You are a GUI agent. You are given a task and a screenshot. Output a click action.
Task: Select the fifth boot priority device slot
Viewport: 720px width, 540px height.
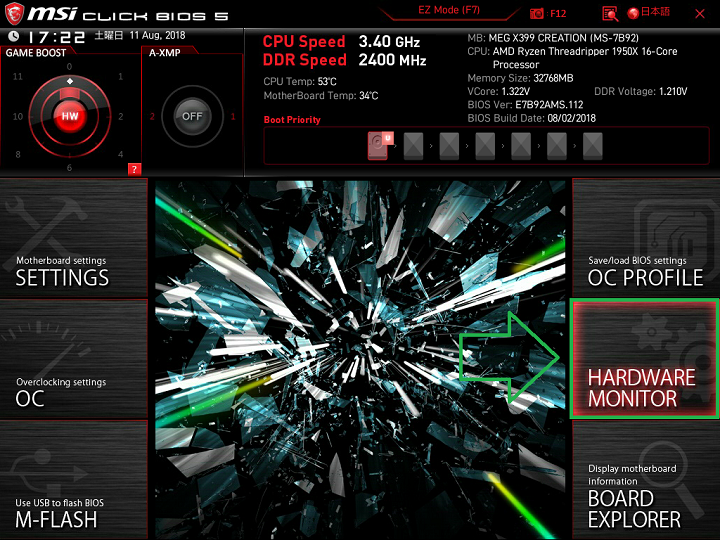(521, 146)
